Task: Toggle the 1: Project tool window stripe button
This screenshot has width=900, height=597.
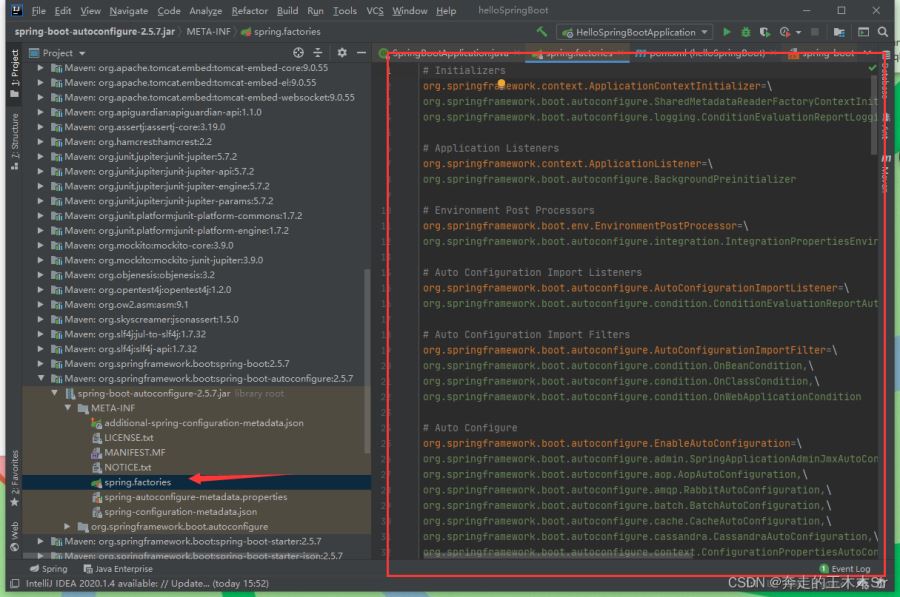Action: [14, 73]
